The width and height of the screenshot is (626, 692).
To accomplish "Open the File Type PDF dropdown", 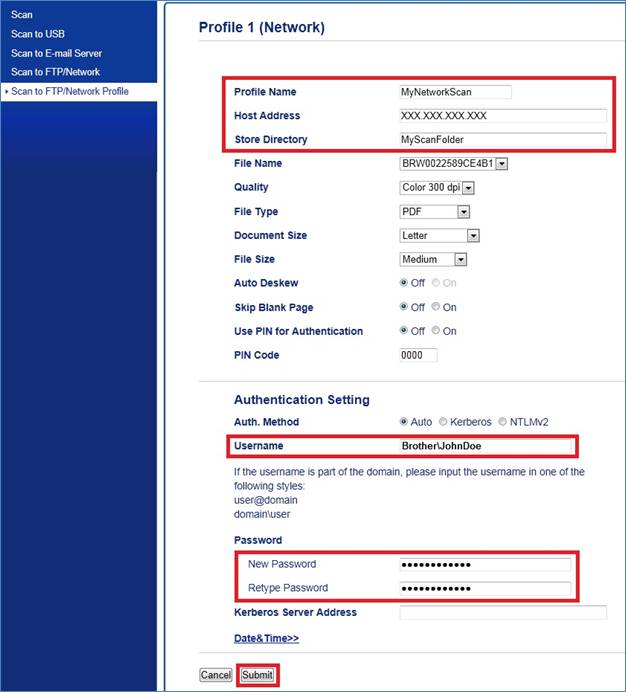I will 434,212.
